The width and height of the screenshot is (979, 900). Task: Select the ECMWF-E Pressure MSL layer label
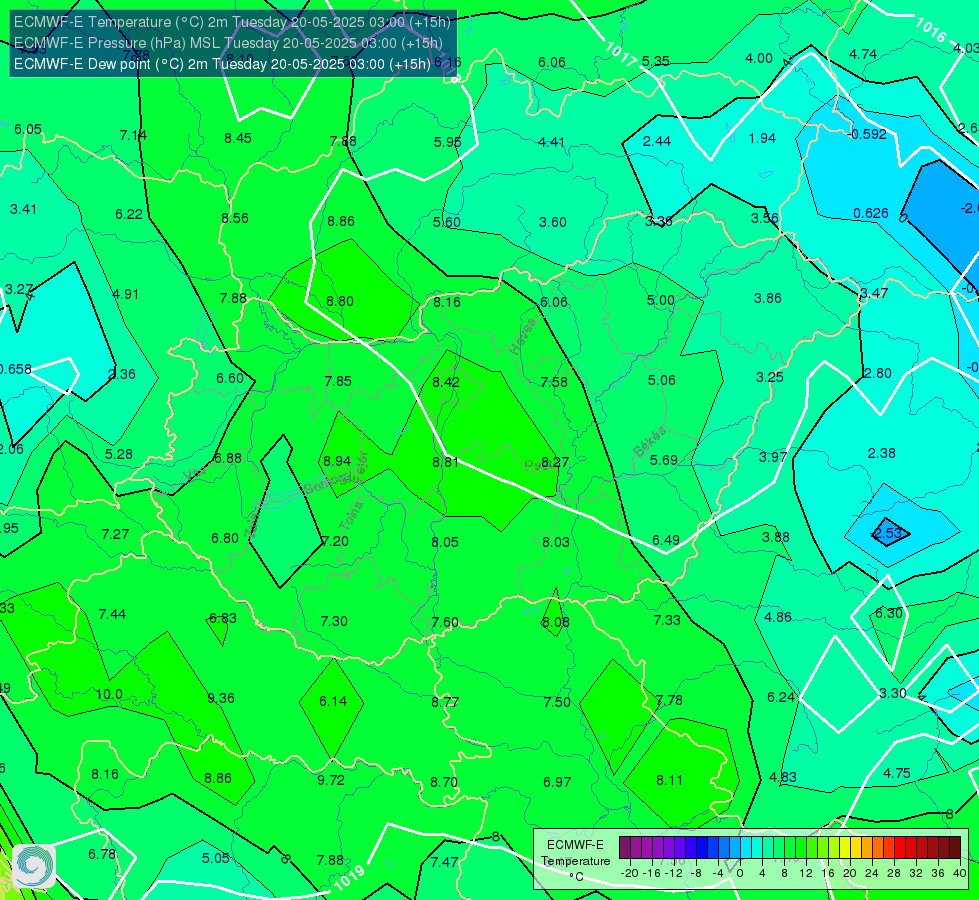pyautogui.click(x=228, y=43)
